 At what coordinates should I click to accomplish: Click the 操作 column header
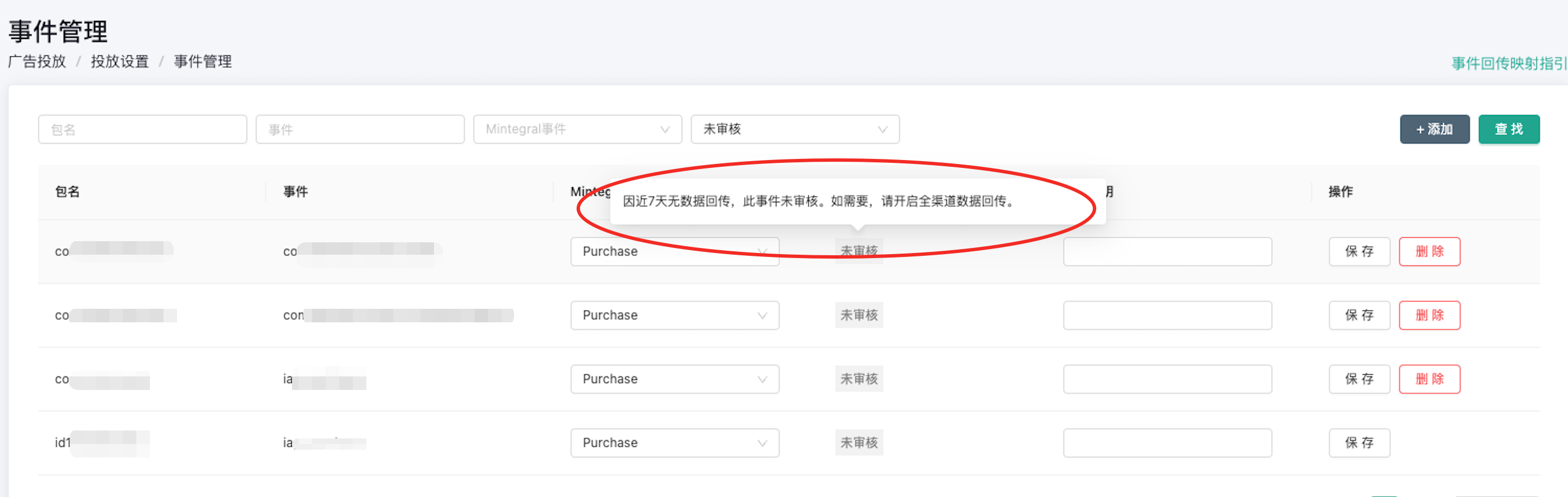[x=1340, y=192]
